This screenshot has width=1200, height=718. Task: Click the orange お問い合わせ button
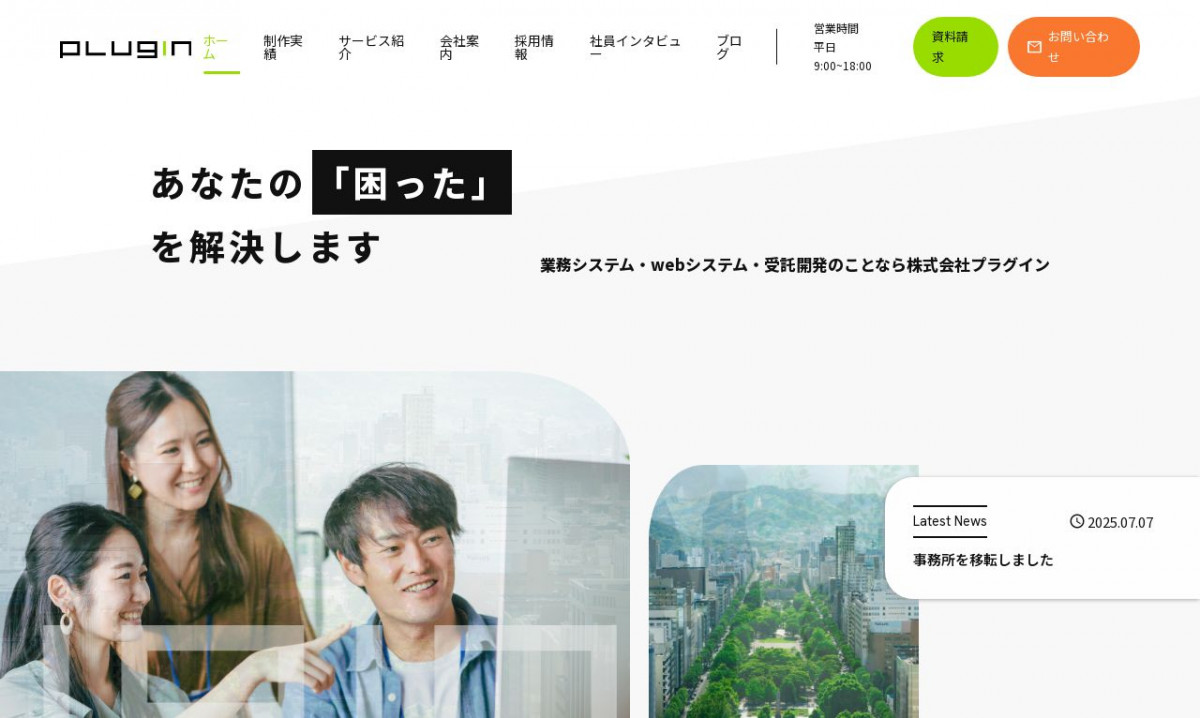[x=1074, y=46]
